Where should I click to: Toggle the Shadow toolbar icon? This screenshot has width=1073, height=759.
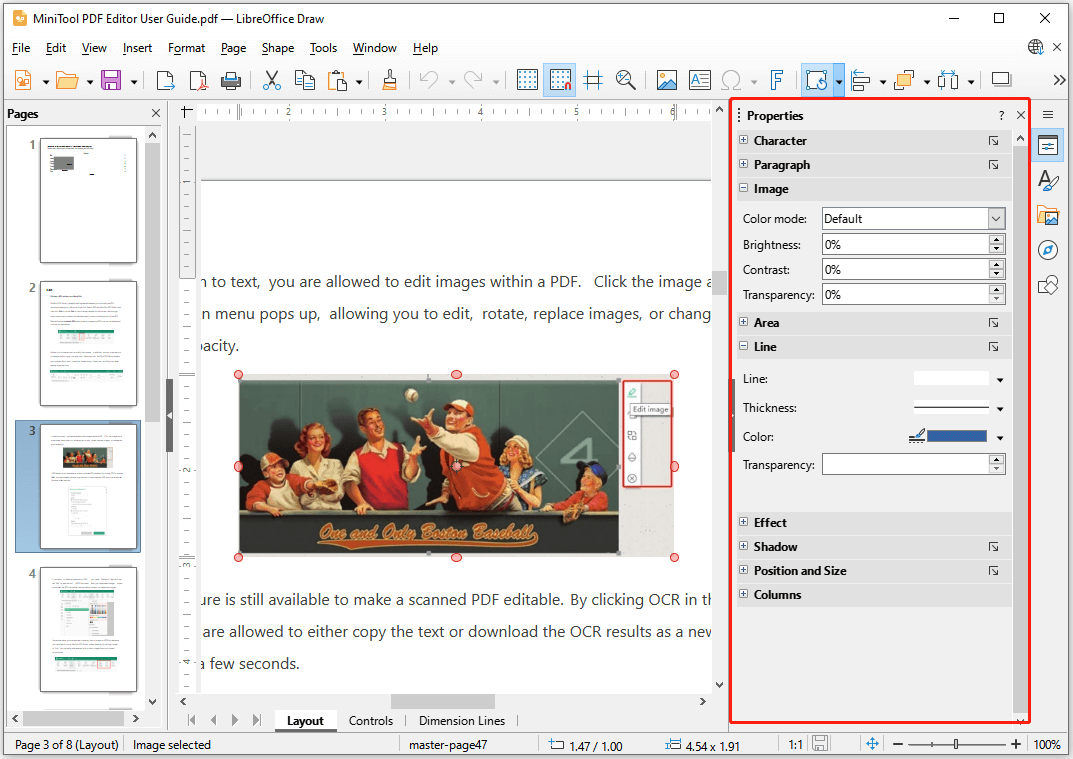click(x=1001, y=80)
